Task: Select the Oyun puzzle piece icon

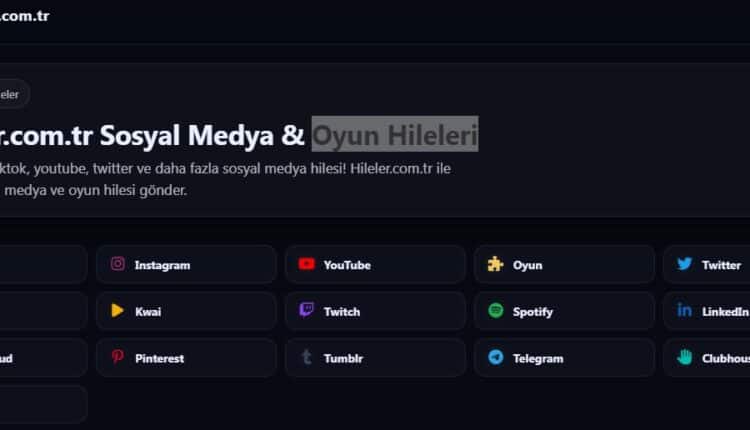Action: (x=495, y=265)
